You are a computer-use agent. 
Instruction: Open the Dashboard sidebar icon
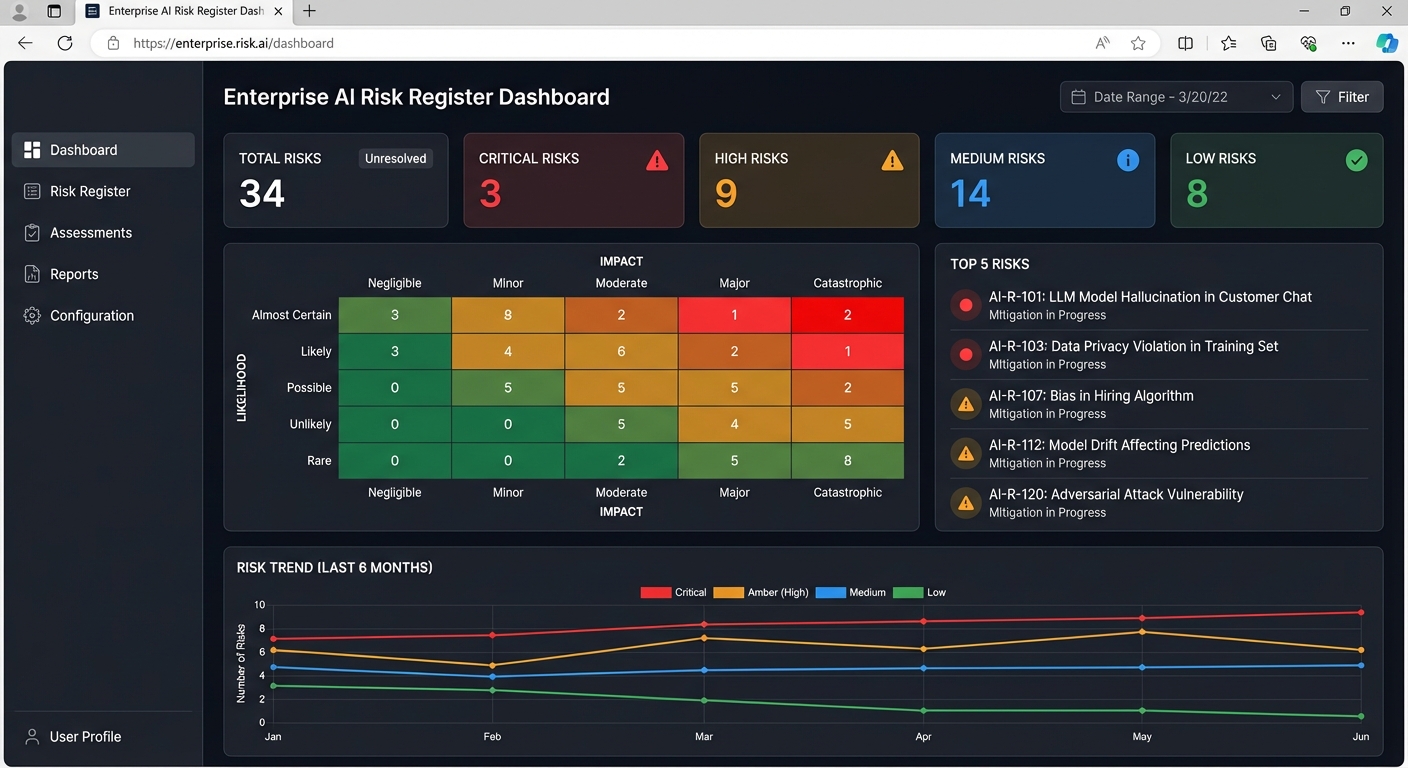(x=31, y=149)
